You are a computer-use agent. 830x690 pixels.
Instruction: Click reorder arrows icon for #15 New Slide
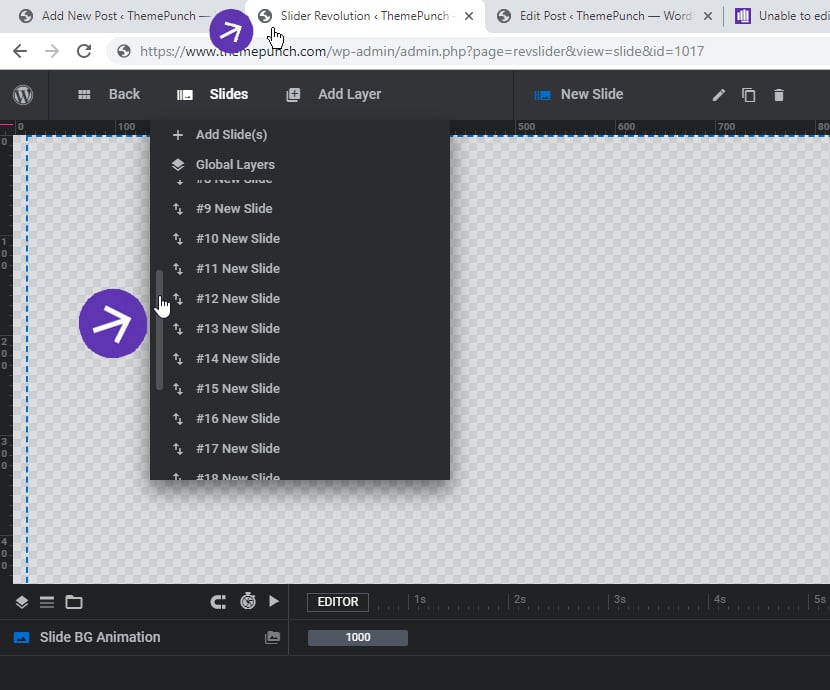point(178,389)
